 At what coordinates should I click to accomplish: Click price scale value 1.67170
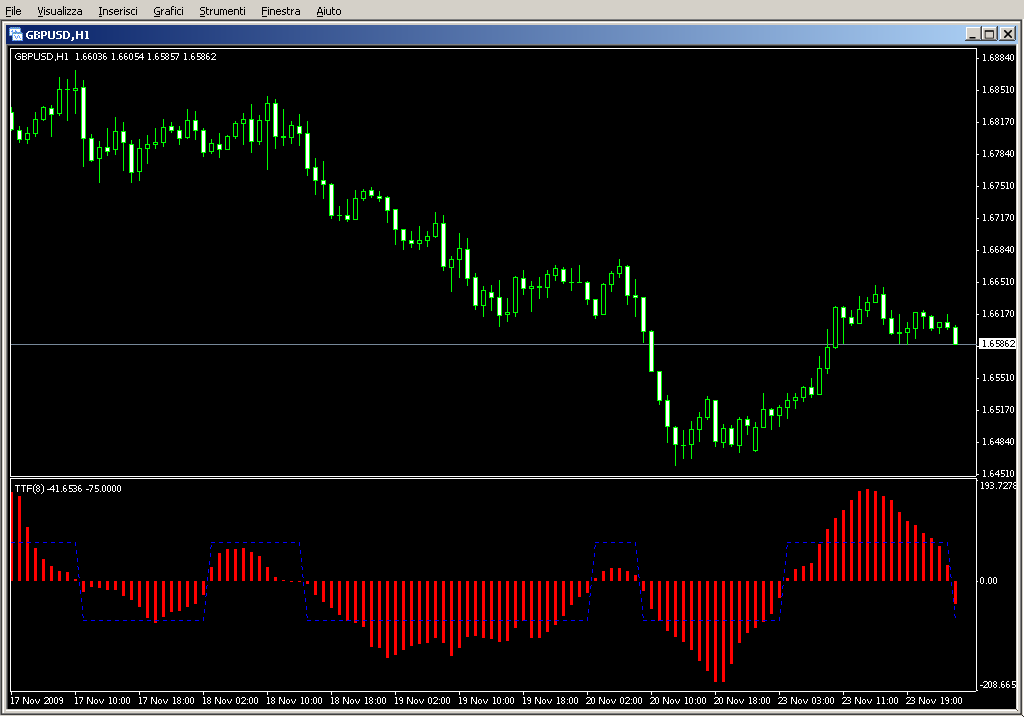(999, 217)
